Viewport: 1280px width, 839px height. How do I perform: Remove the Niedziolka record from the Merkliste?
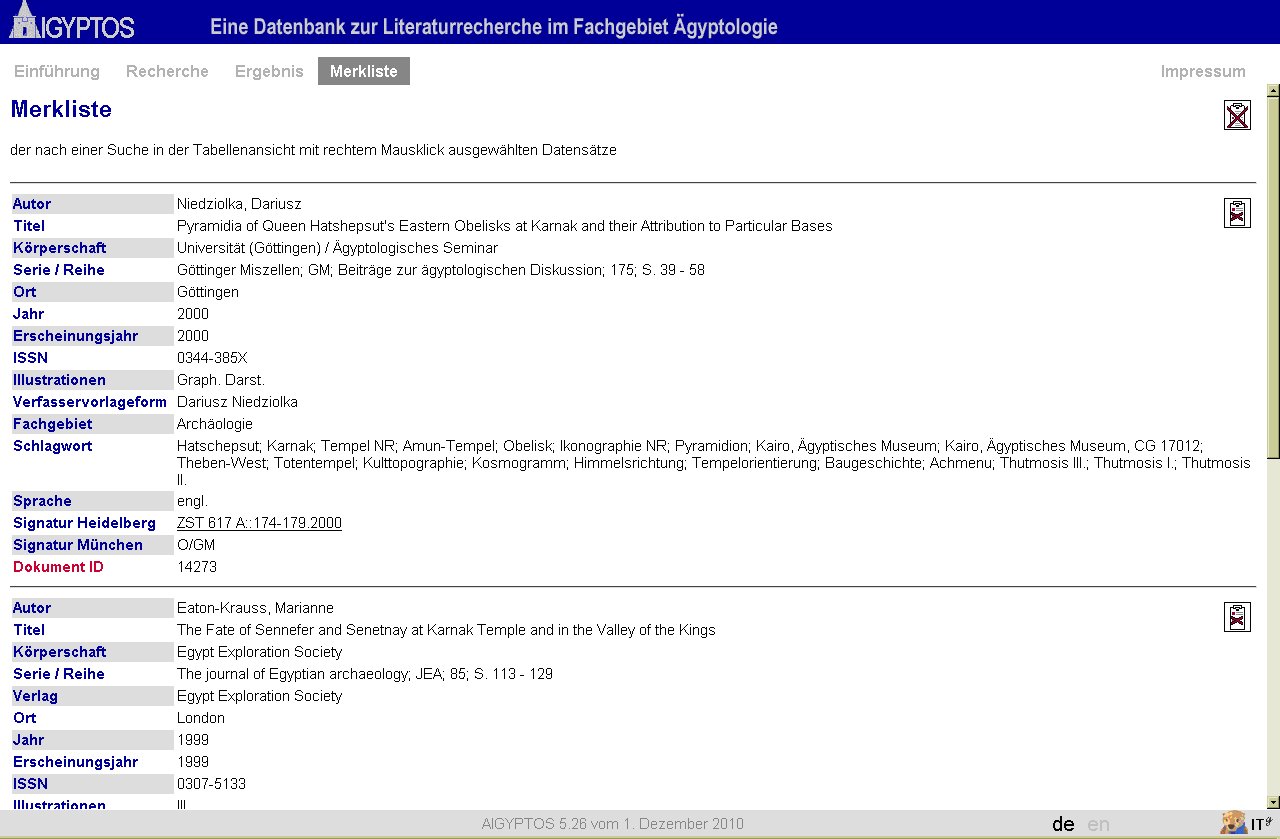1237,213
